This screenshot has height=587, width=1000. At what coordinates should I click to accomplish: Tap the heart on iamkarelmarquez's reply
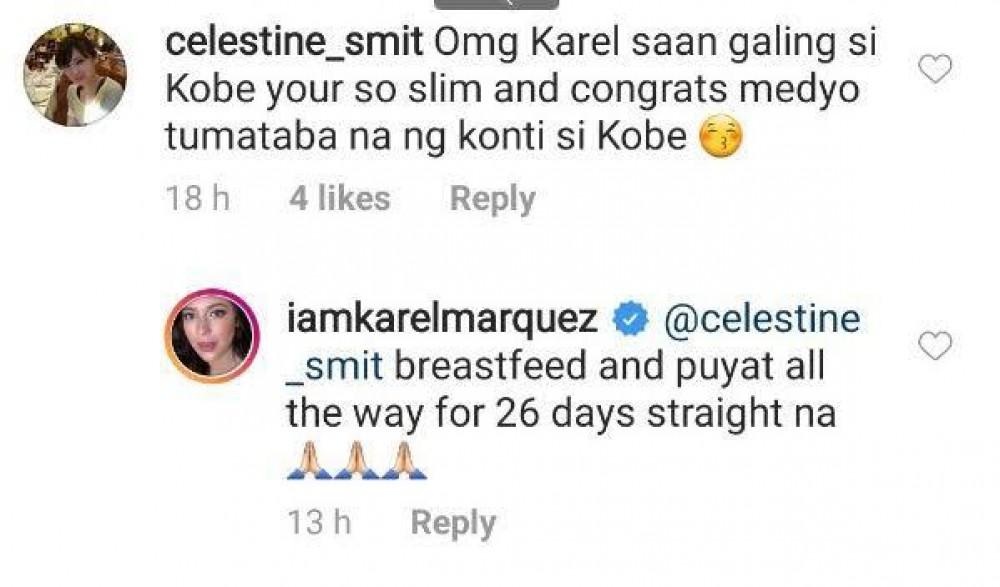(x=934, y=346)
